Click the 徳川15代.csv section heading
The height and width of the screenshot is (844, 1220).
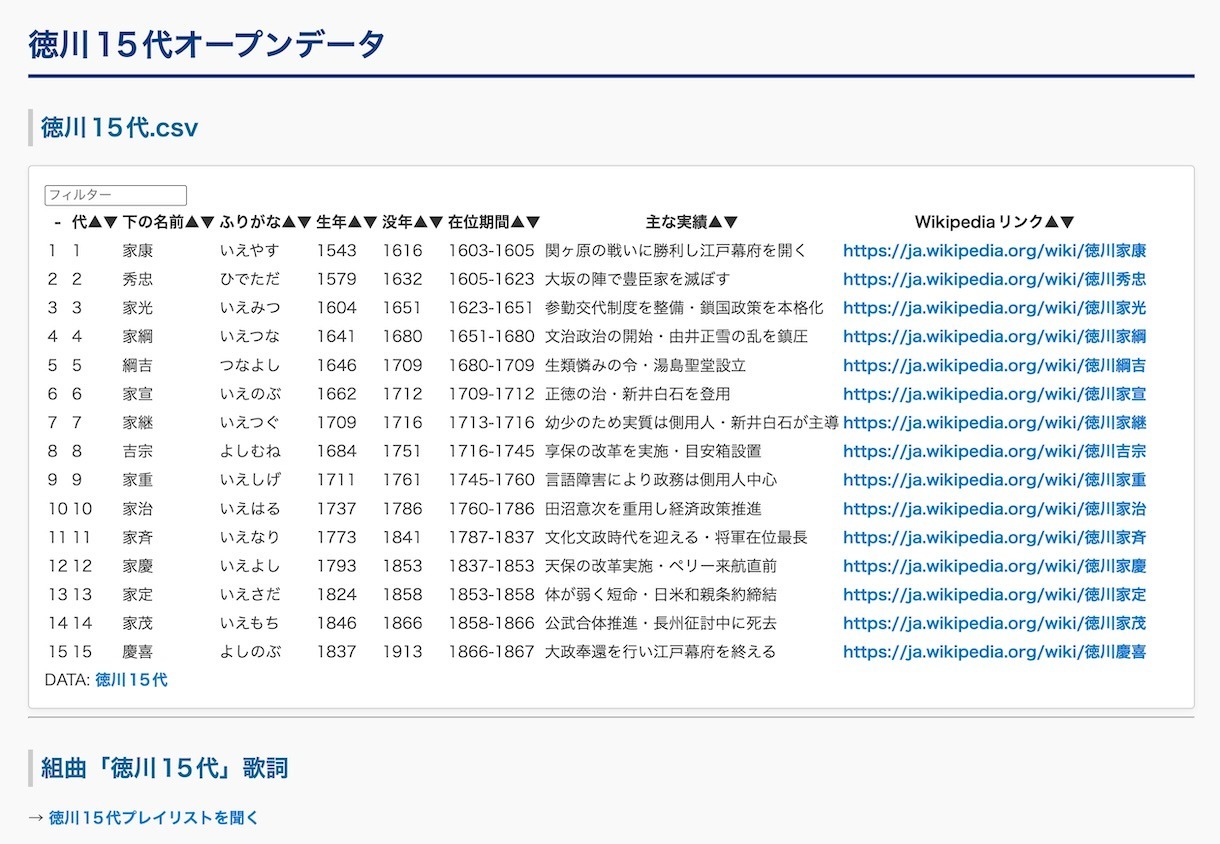120,128
